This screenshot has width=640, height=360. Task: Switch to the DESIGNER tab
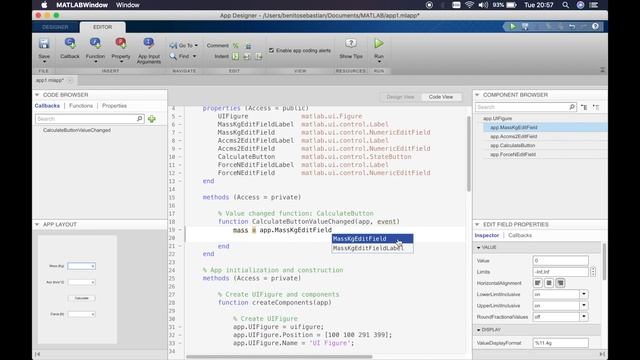tap(55, 27)
